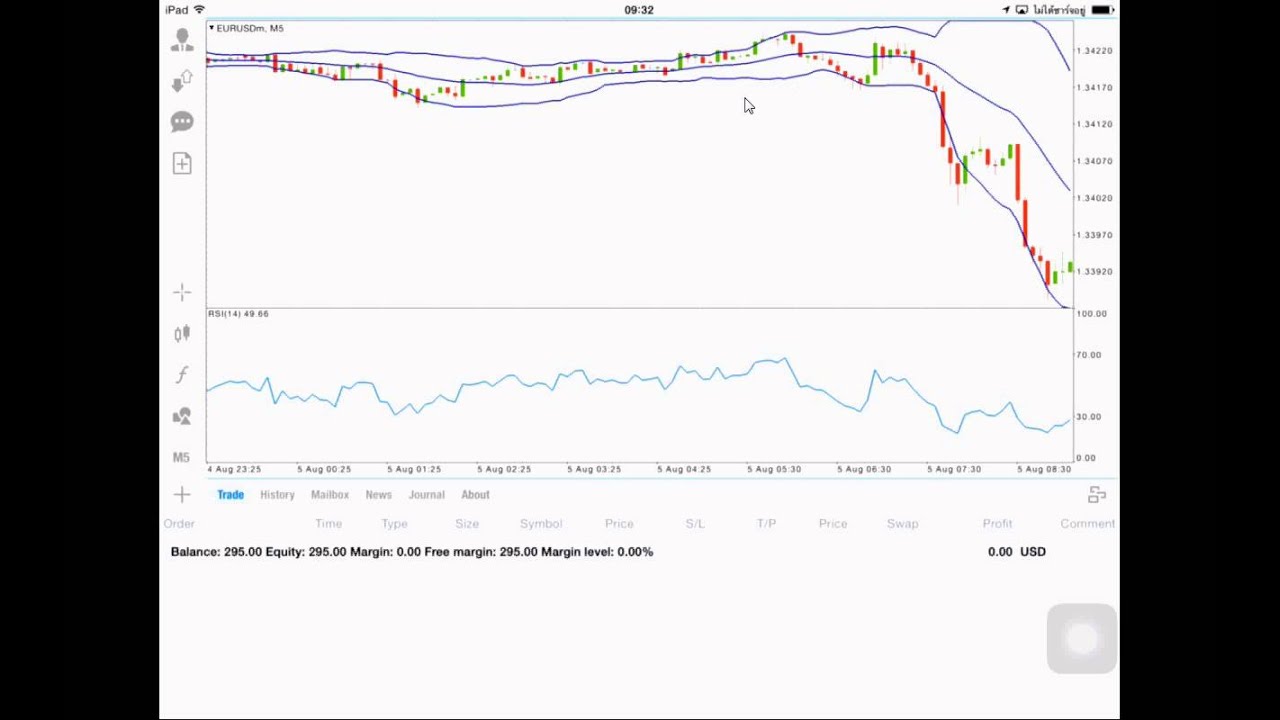Click the 09:32 clock in the status bar
The height and width of the screenshot is (720, 1280).
click(x=639, y=10)
